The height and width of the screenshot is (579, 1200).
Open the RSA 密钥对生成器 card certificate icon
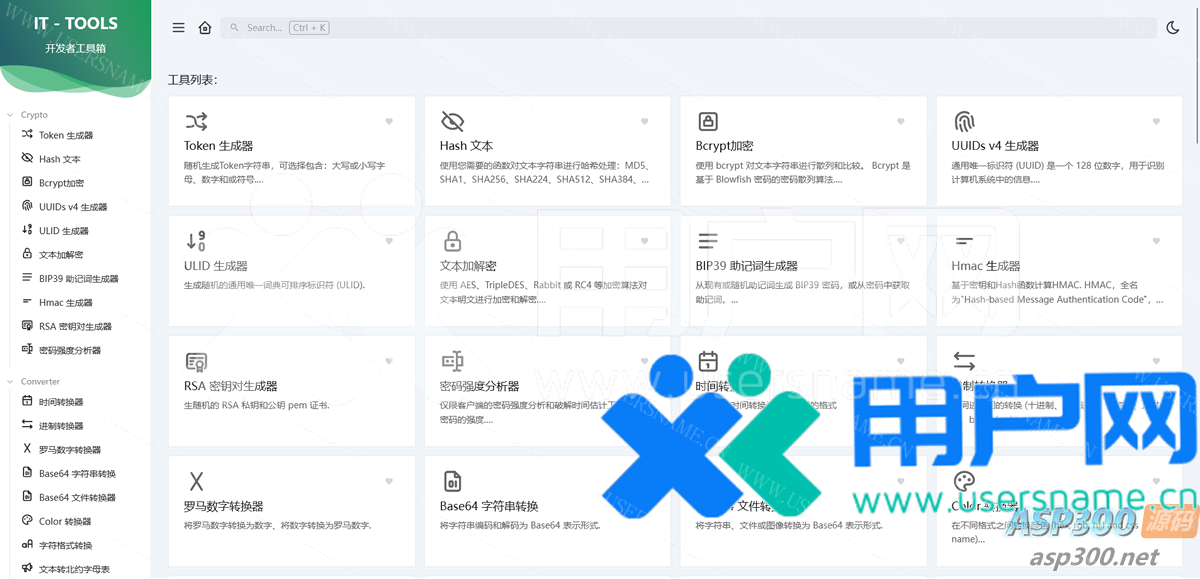click(x=196, y=361)
